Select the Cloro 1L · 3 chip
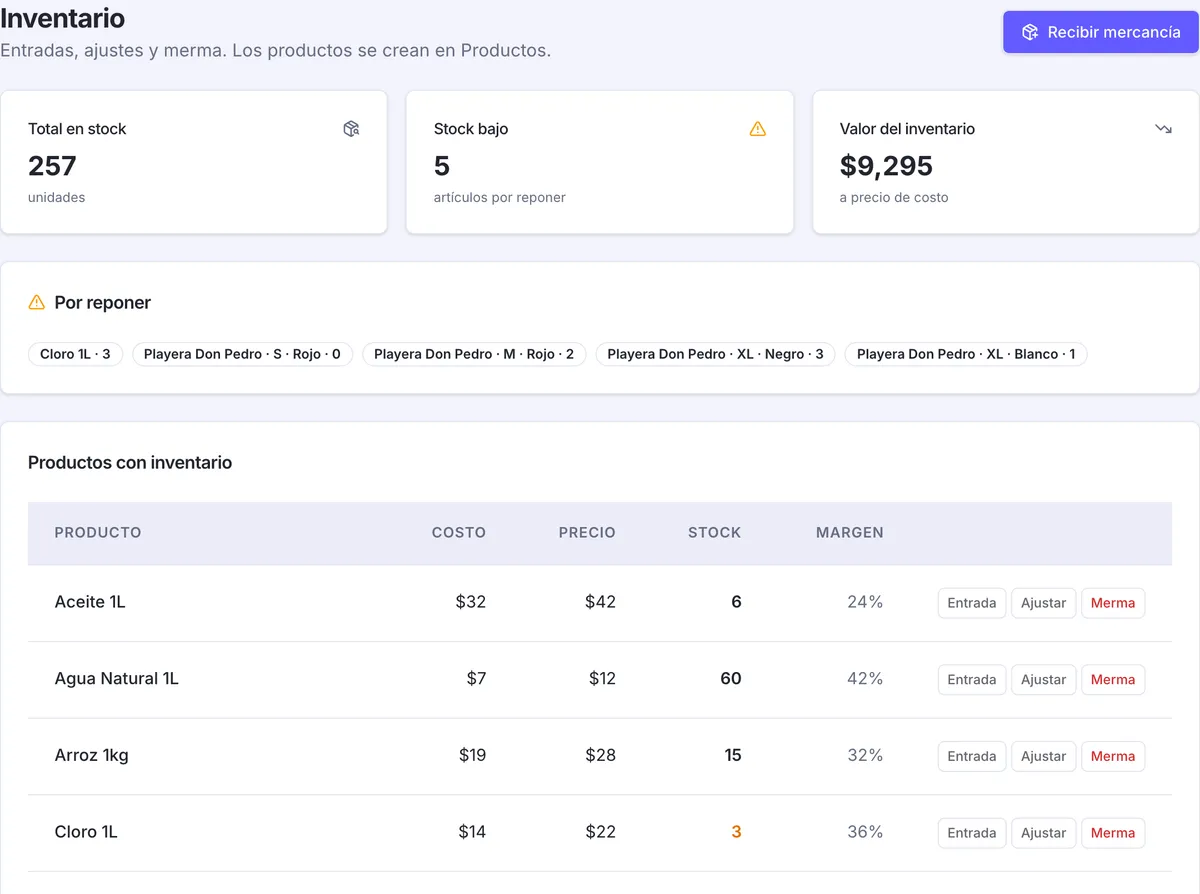Viewport: 1200px width, 894px height. tap(76, 354)
